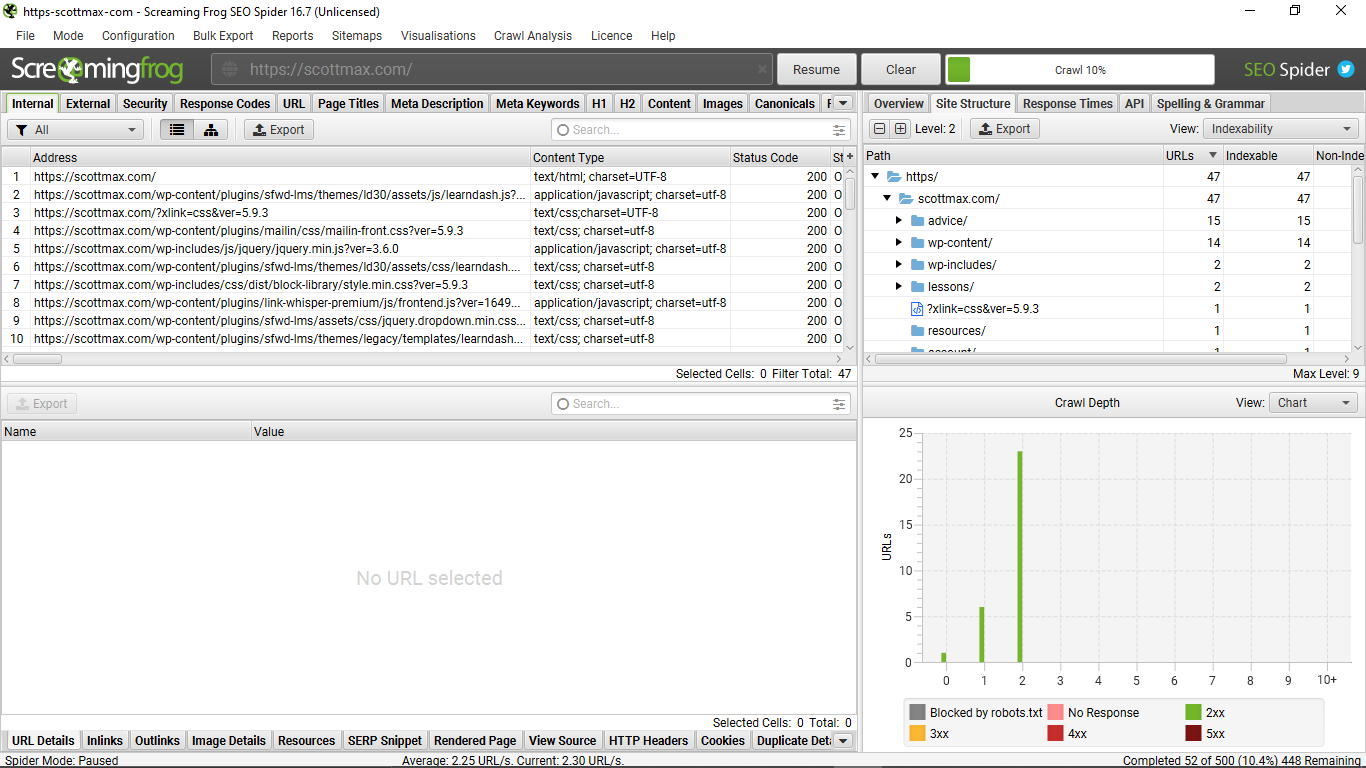
Task: Click the resources/ folder icon
Action: tap(918, 331)
